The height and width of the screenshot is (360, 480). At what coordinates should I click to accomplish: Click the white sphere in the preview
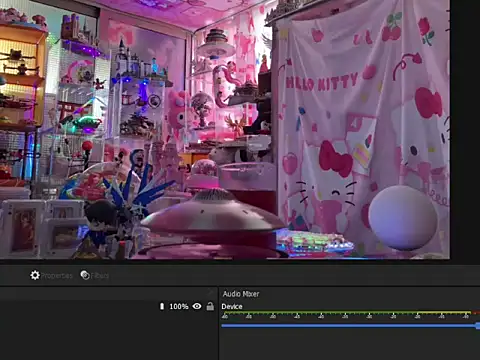(x=403, y=218)
